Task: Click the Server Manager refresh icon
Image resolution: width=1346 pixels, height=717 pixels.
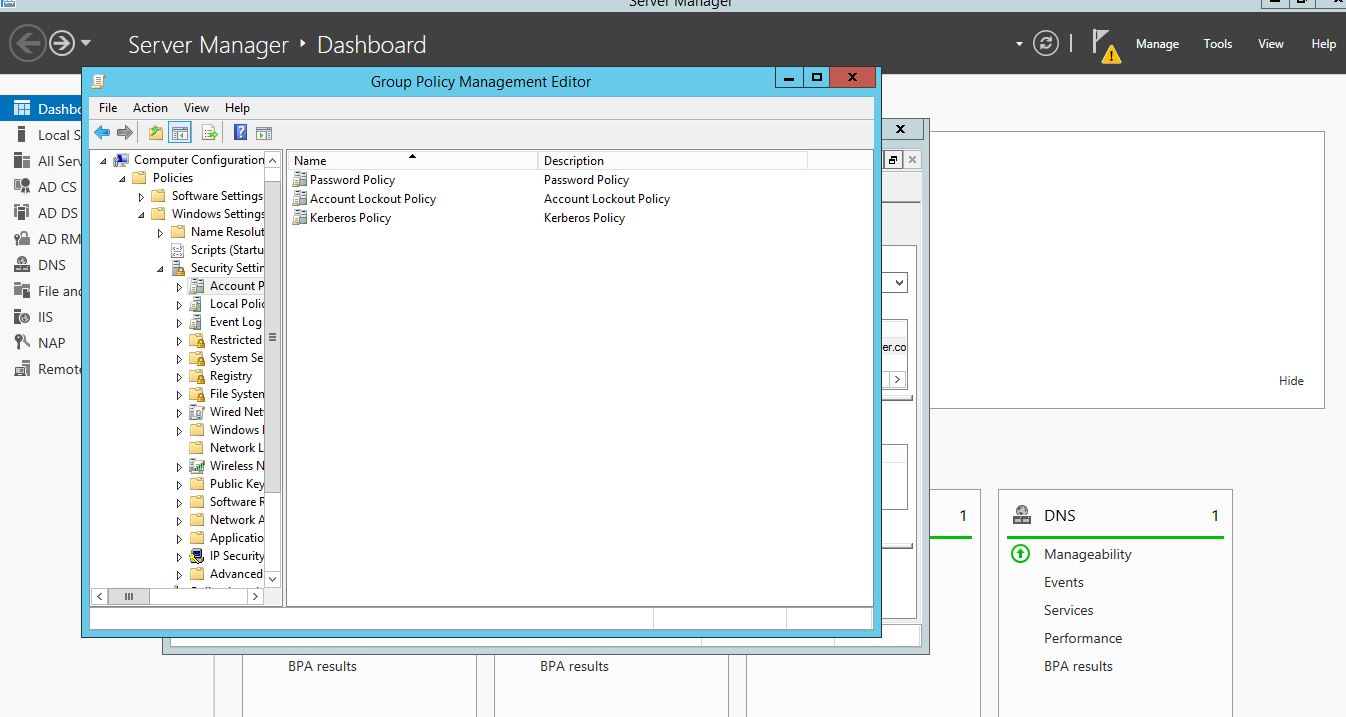Action: [x=1046, y=43]
